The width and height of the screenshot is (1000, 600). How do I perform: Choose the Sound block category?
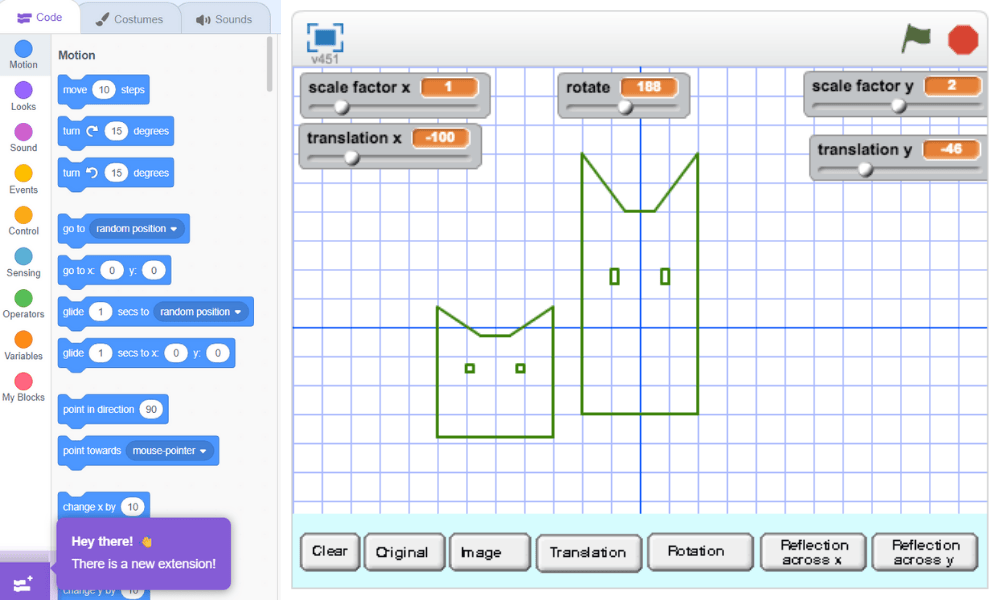pos(23,132)
